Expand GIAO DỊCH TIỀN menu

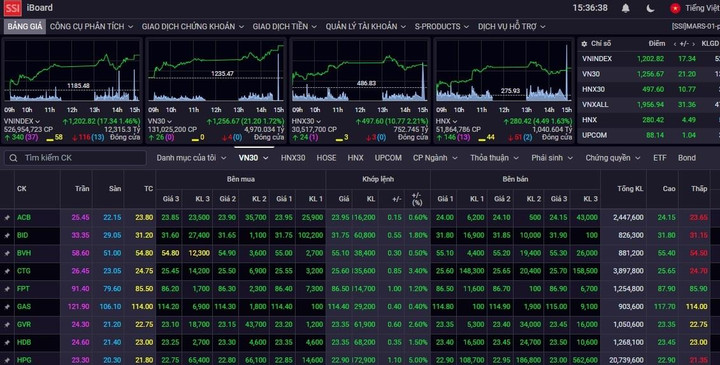[285, 27]
